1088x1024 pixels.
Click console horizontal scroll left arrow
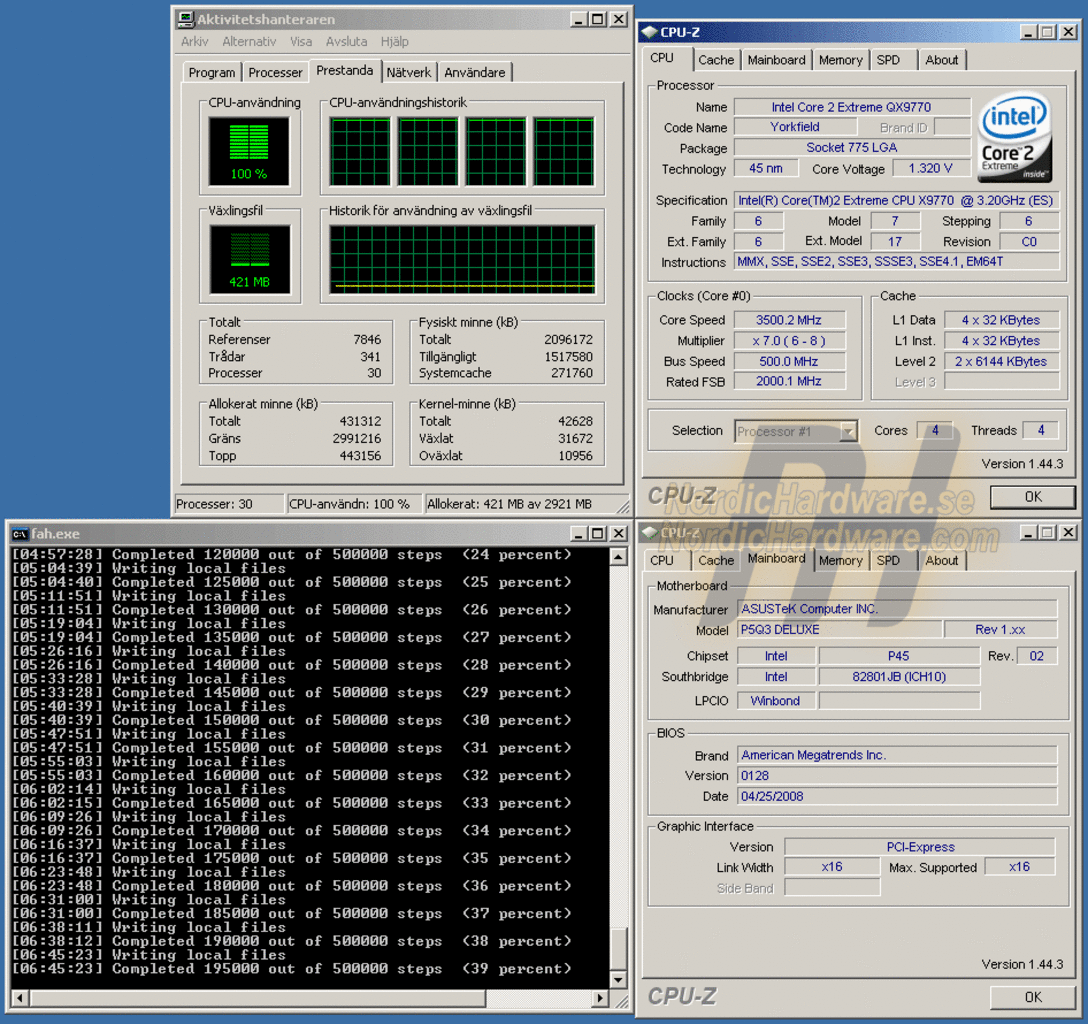tap(20, 998)
